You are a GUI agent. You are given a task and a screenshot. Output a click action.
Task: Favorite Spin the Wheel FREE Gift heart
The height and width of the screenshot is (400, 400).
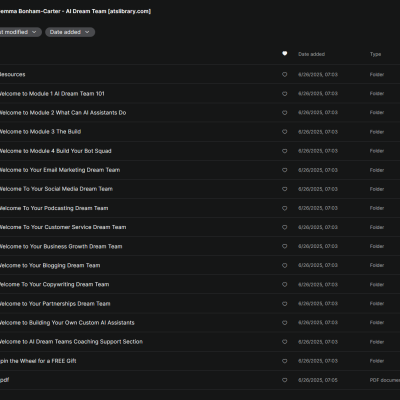[x=284, y=361]
